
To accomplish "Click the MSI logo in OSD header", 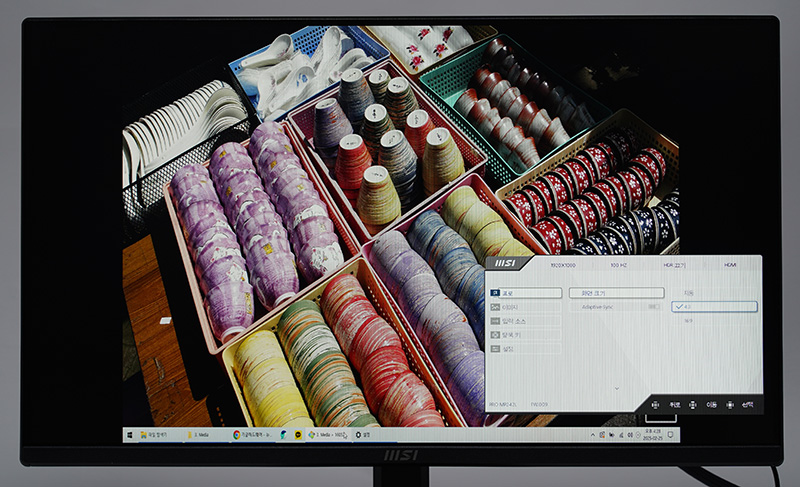I will pos(505,263).
